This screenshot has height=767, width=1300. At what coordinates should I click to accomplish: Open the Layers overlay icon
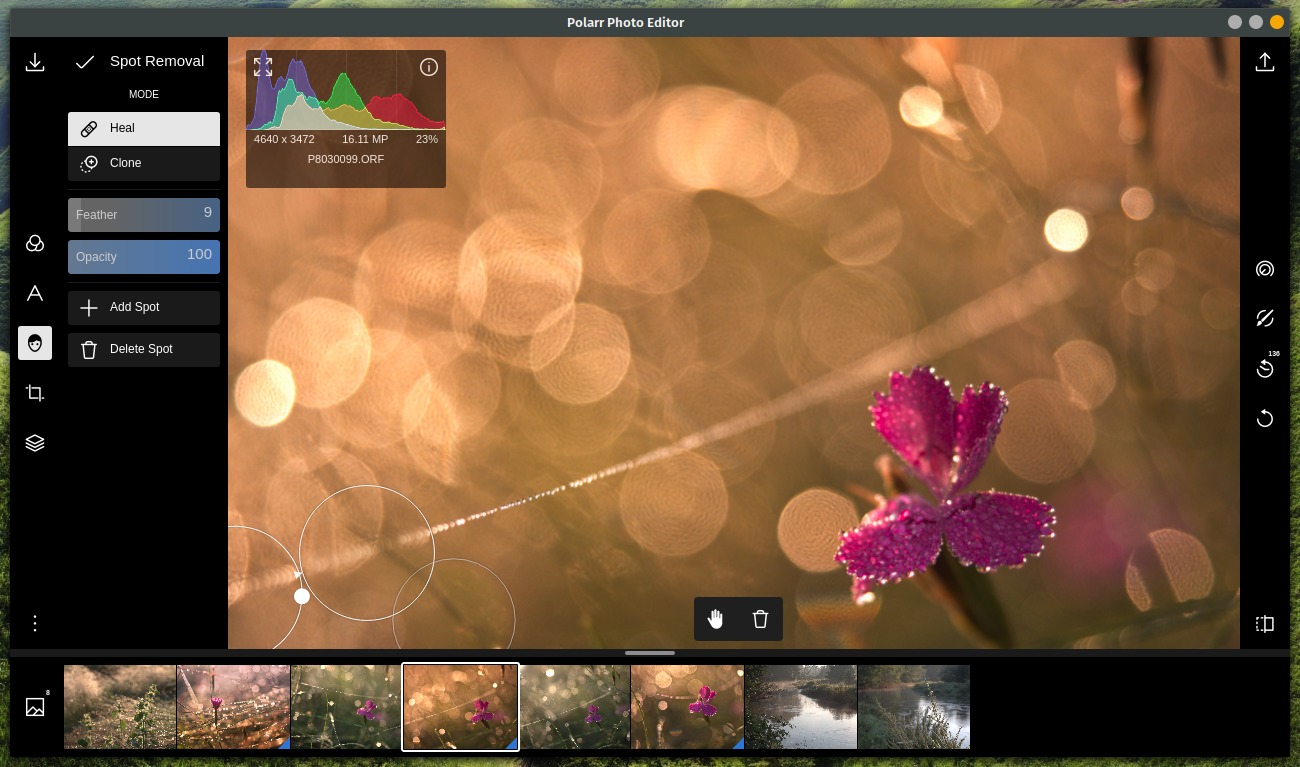click(x=35, y=443)
